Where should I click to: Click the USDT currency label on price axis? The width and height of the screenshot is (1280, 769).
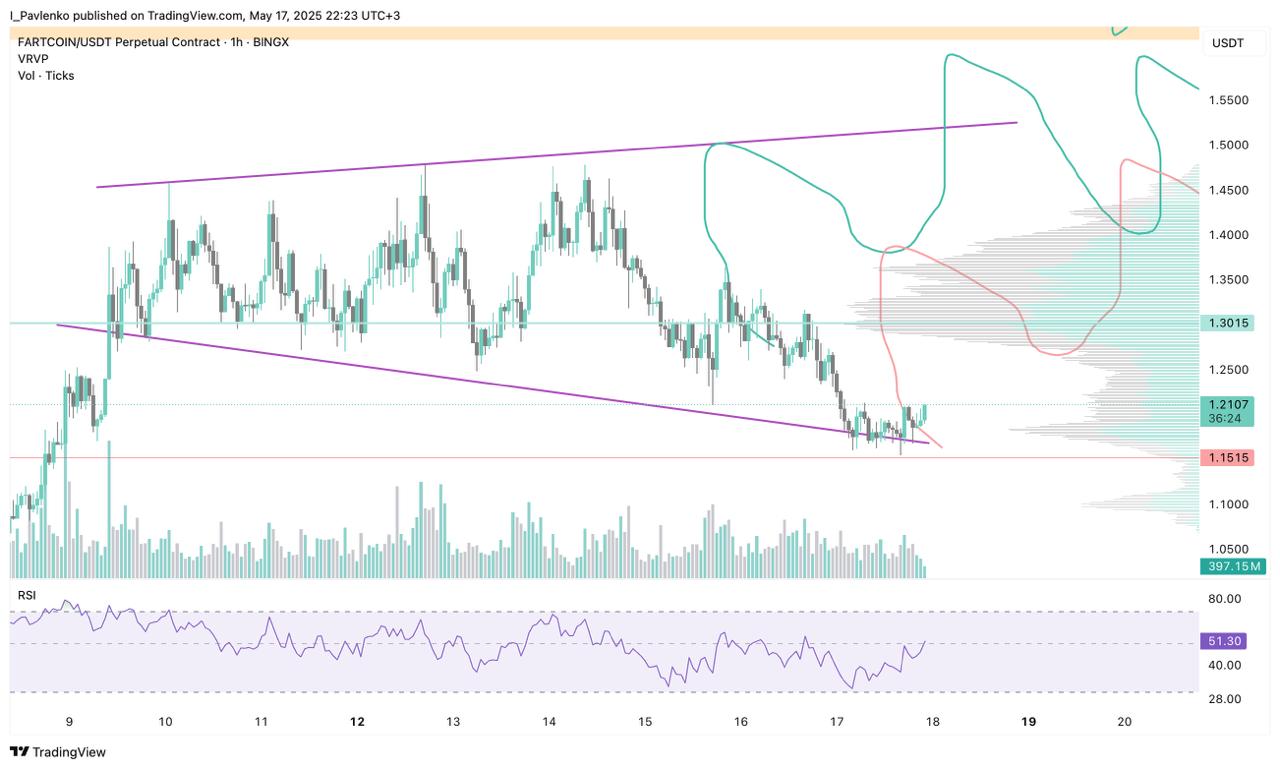[1227, 43]
